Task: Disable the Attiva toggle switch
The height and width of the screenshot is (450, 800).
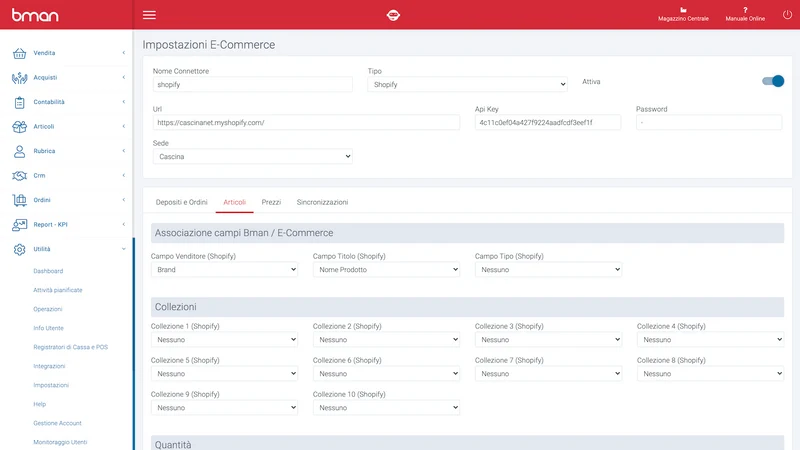Action: (x=772, y=81)
